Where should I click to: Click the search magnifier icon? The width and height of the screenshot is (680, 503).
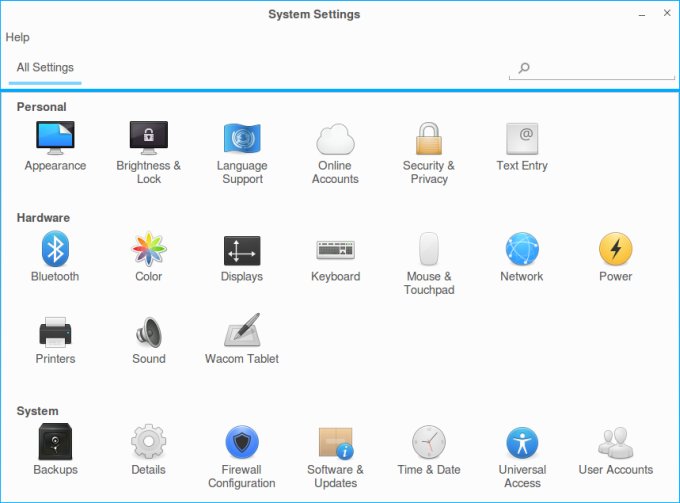(x=524, y=68)
